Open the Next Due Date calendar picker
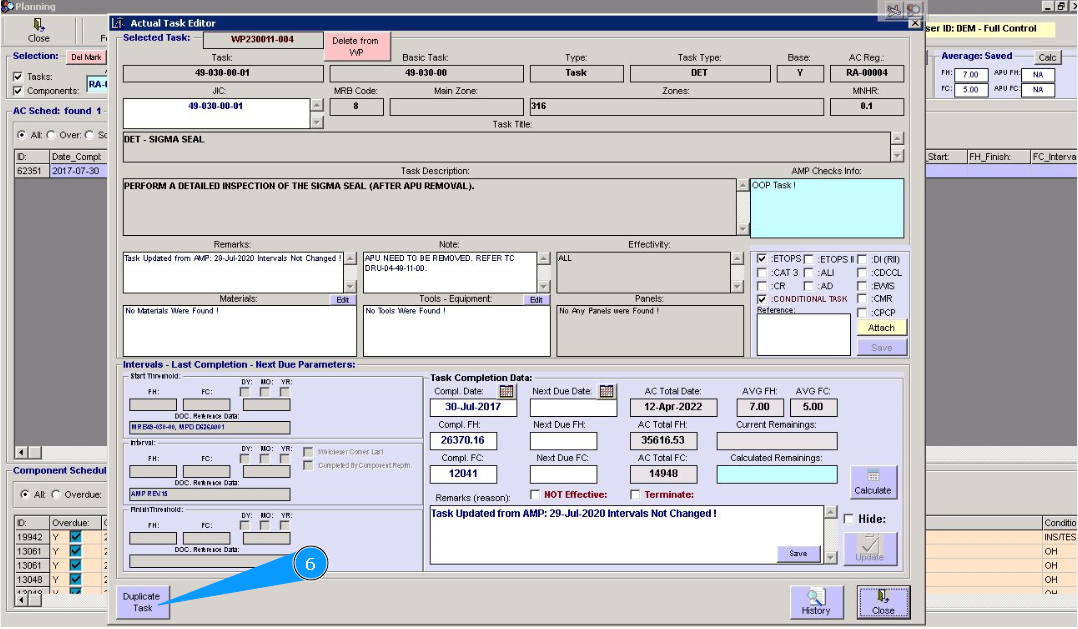The image size is (1078, 629). point(606,391)
